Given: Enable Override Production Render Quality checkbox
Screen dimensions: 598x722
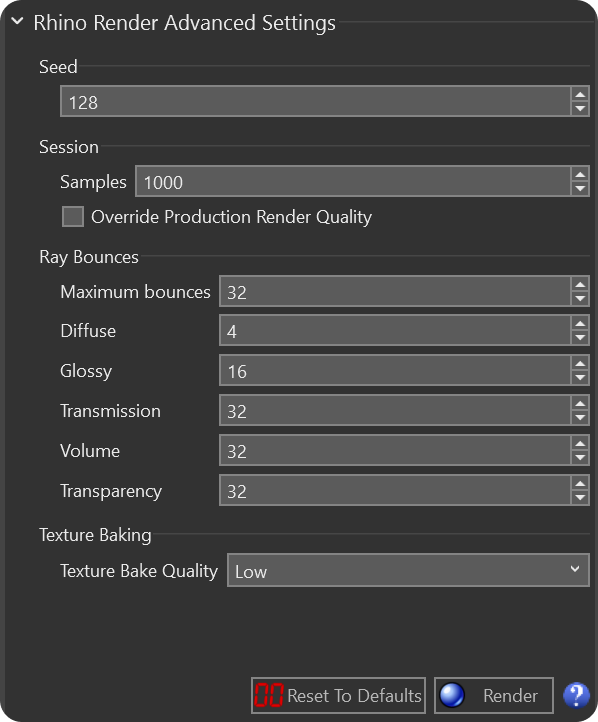Looking at the screenshot, I should click(73, 216).
